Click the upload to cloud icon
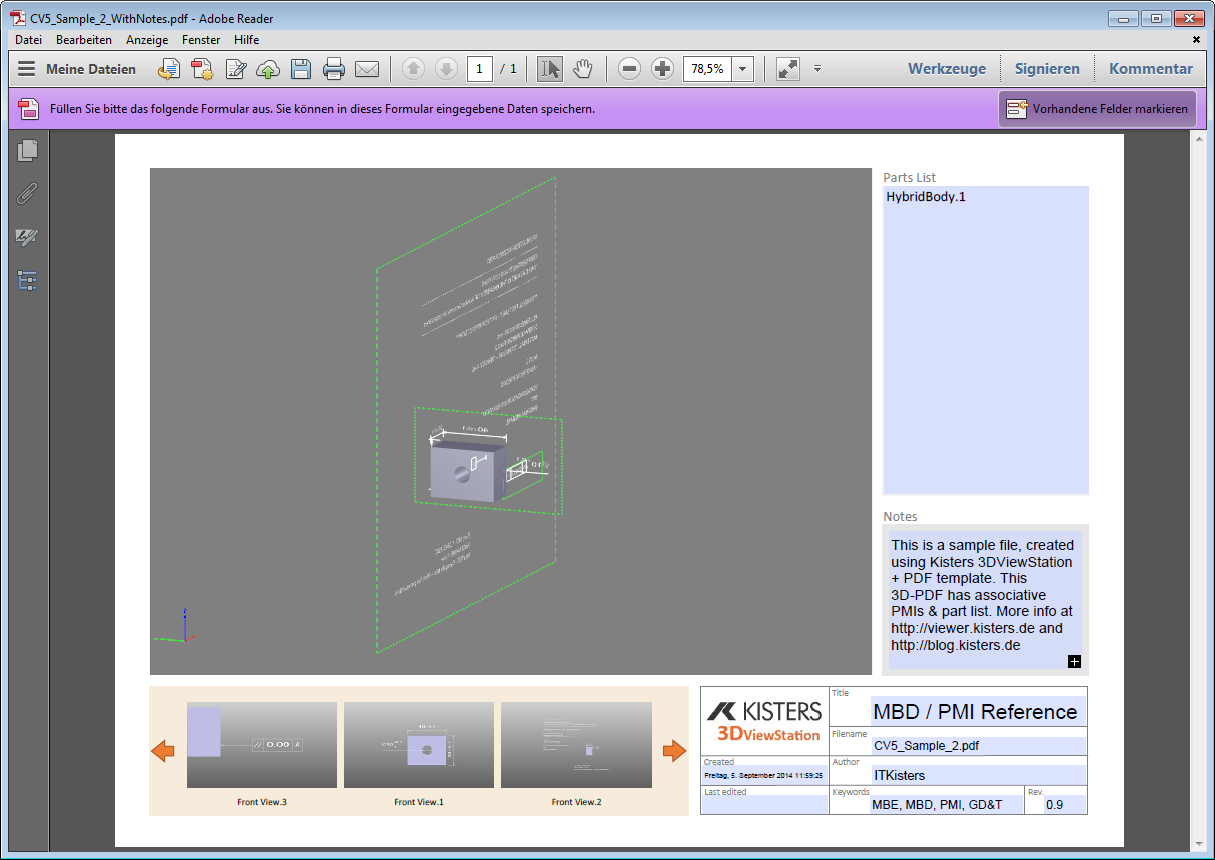Viewport: 1215px width, 860px height. [268, 69]
